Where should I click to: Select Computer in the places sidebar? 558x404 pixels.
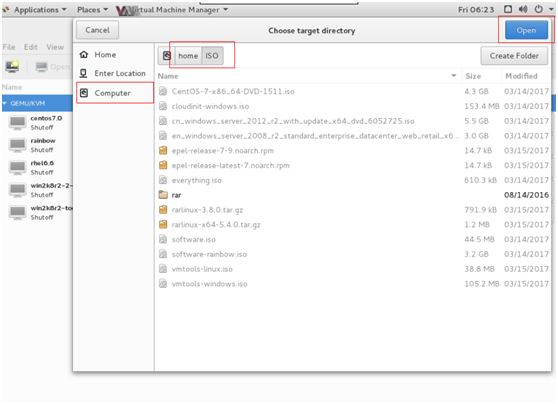click(x=115, y=93)
